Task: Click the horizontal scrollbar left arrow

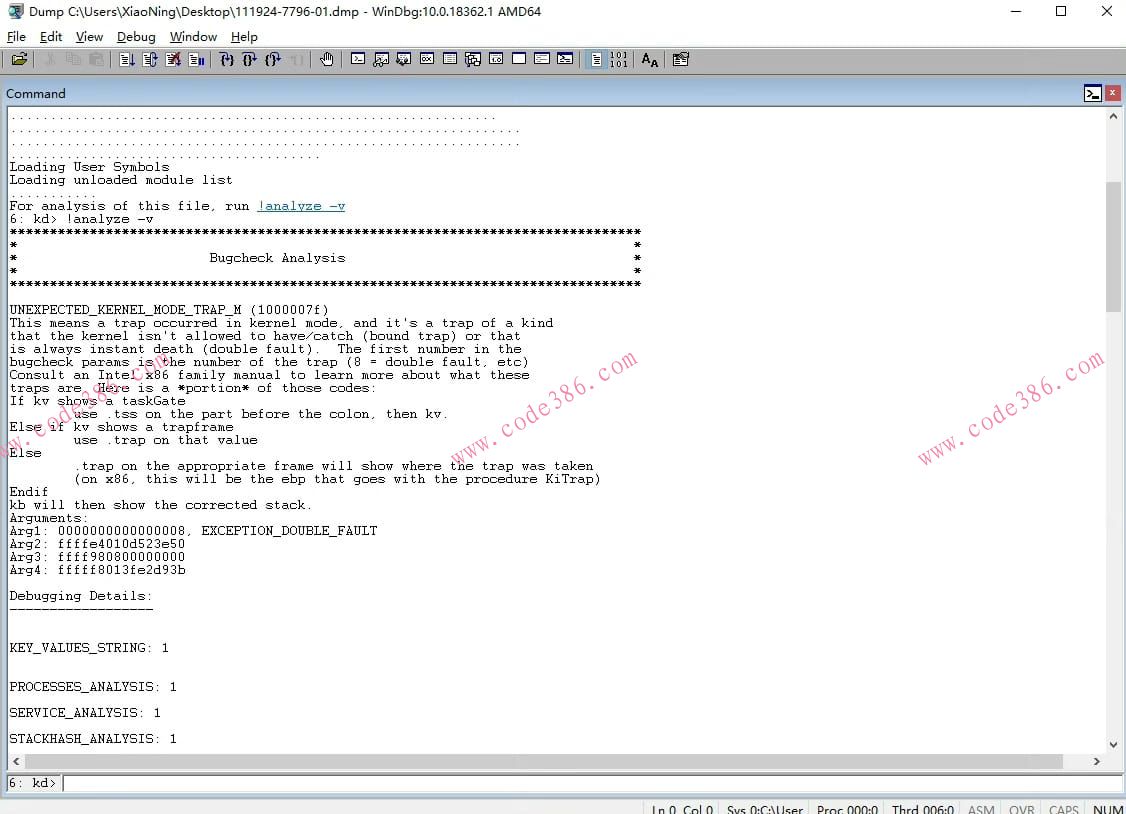Action: coord(17,762)
